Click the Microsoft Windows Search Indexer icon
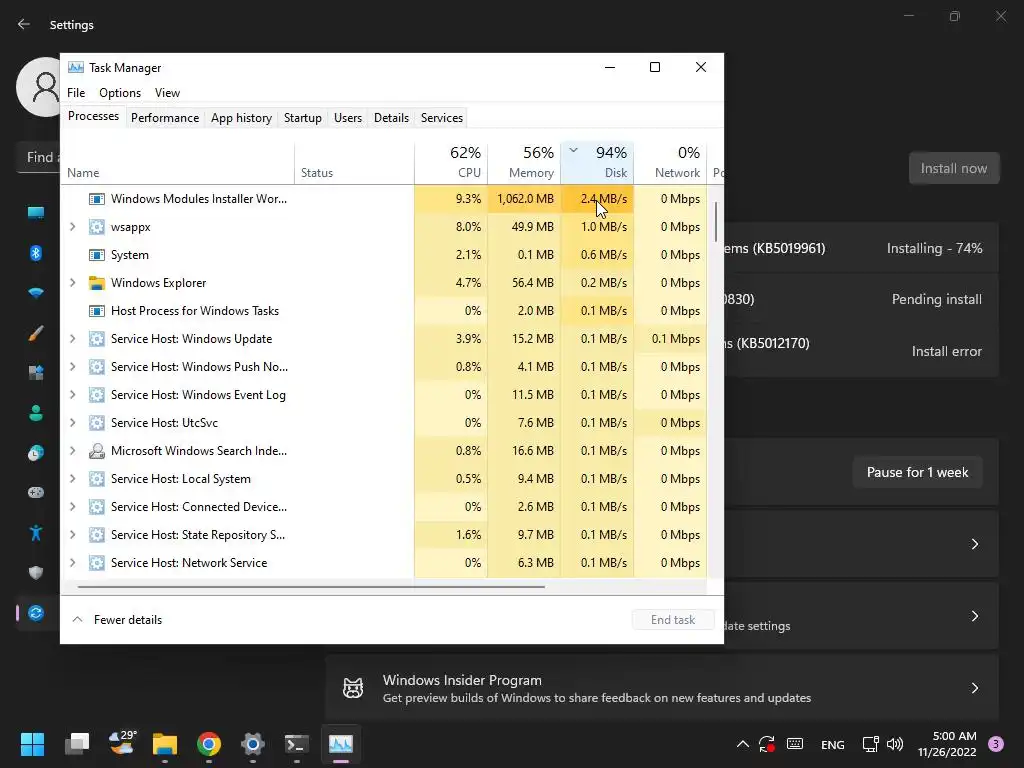Image resolution: width=1024 pixels, height=768 pixels. tap(97, 451)
